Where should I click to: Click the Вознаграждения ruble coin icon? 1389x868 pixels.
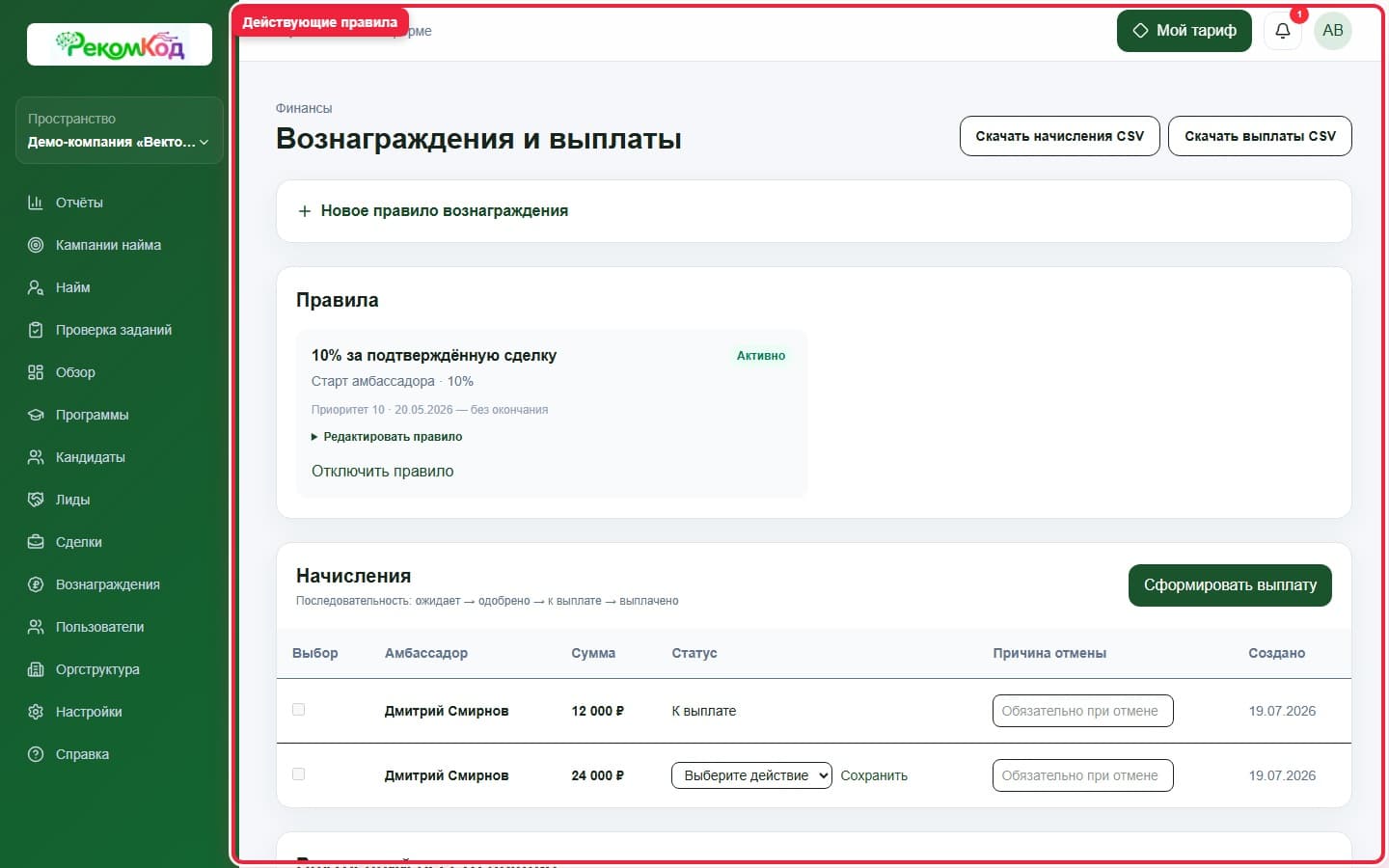(36, 584)
